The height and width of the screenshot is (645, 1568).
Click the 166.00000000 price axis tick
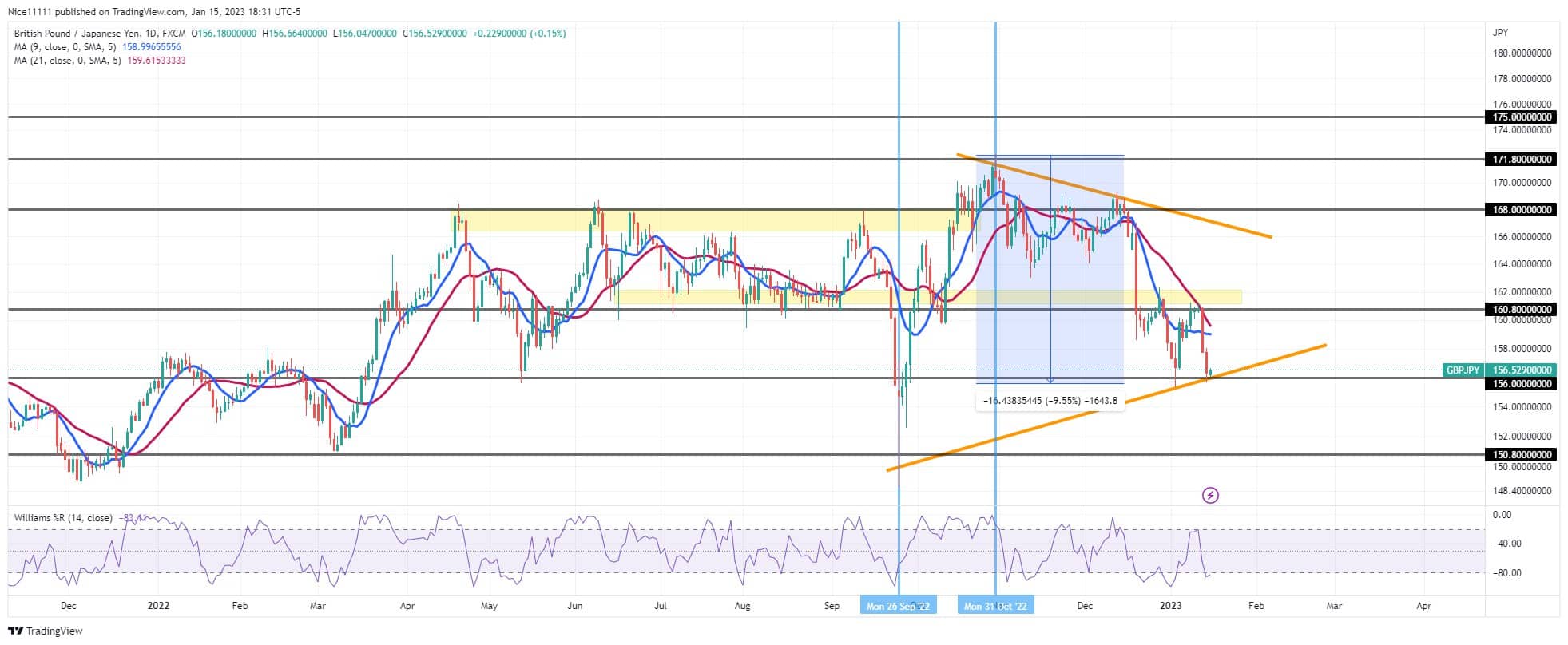[x=1522, y=237]
